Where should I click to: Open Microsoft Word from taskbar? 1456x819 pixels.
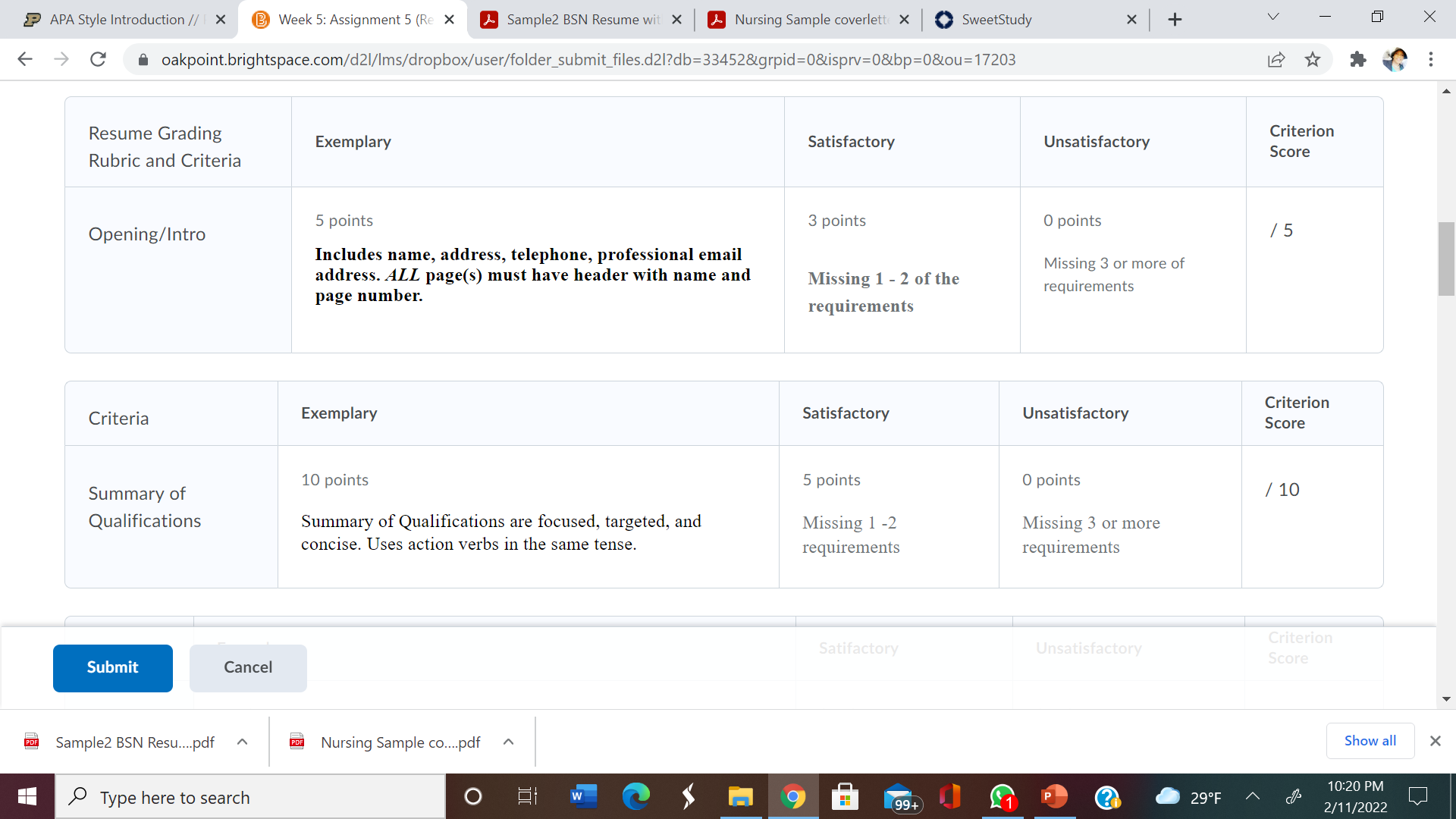pos(582,796)
